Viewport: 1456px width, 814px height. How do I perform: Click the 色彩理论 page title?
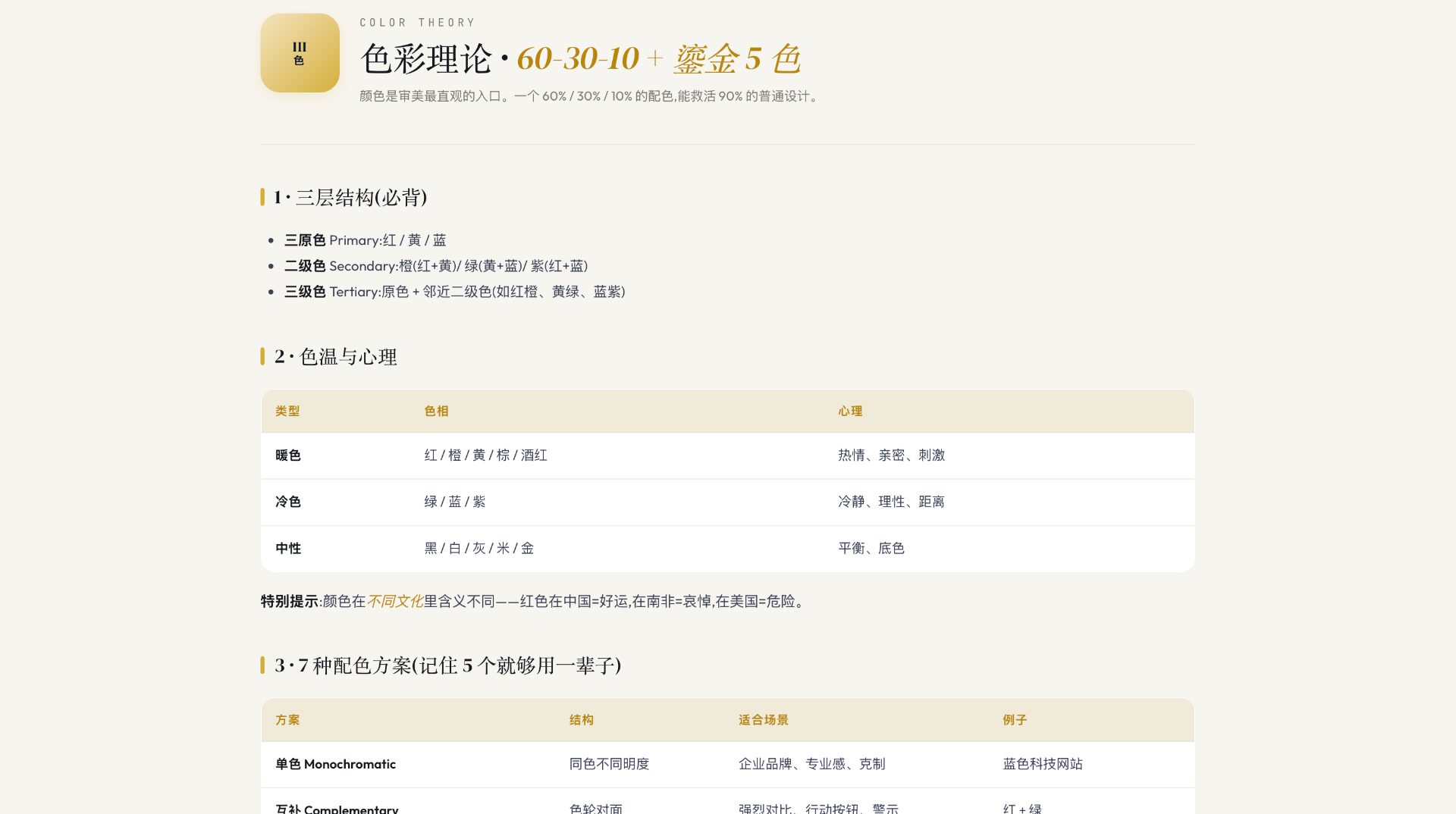580,58
